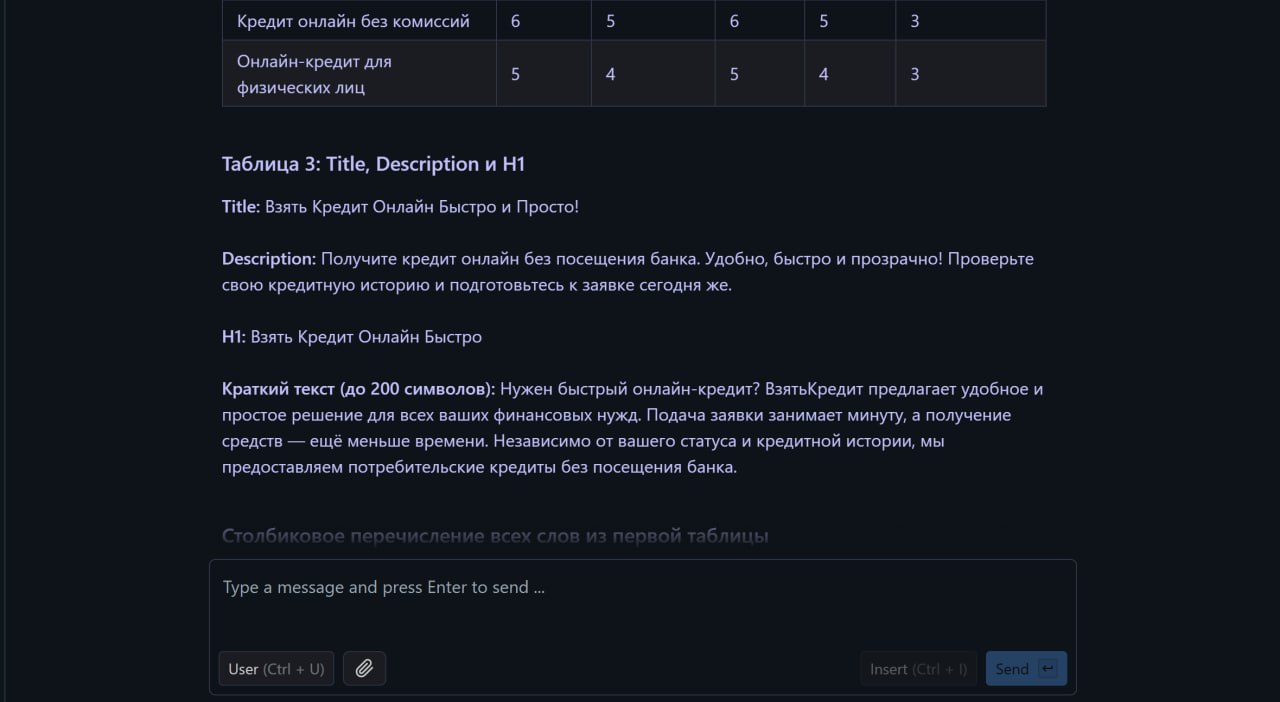Click the "Краткий текст (до 200 символов):" label

tap(358, 389)
